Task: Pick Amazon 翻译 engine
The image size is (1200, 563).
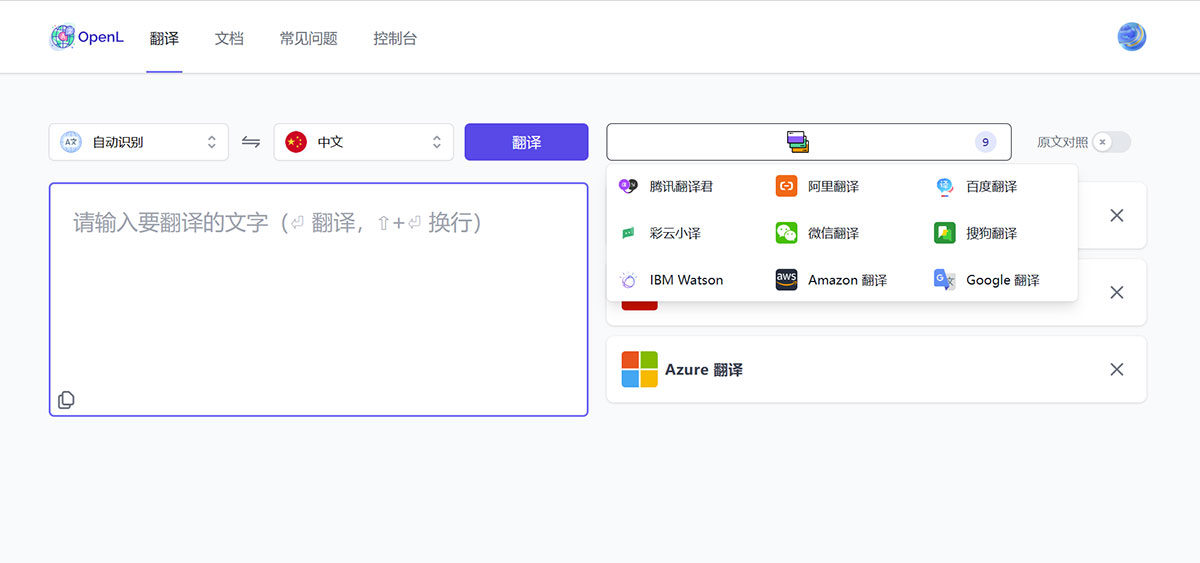Action: [x=846, y=280]
